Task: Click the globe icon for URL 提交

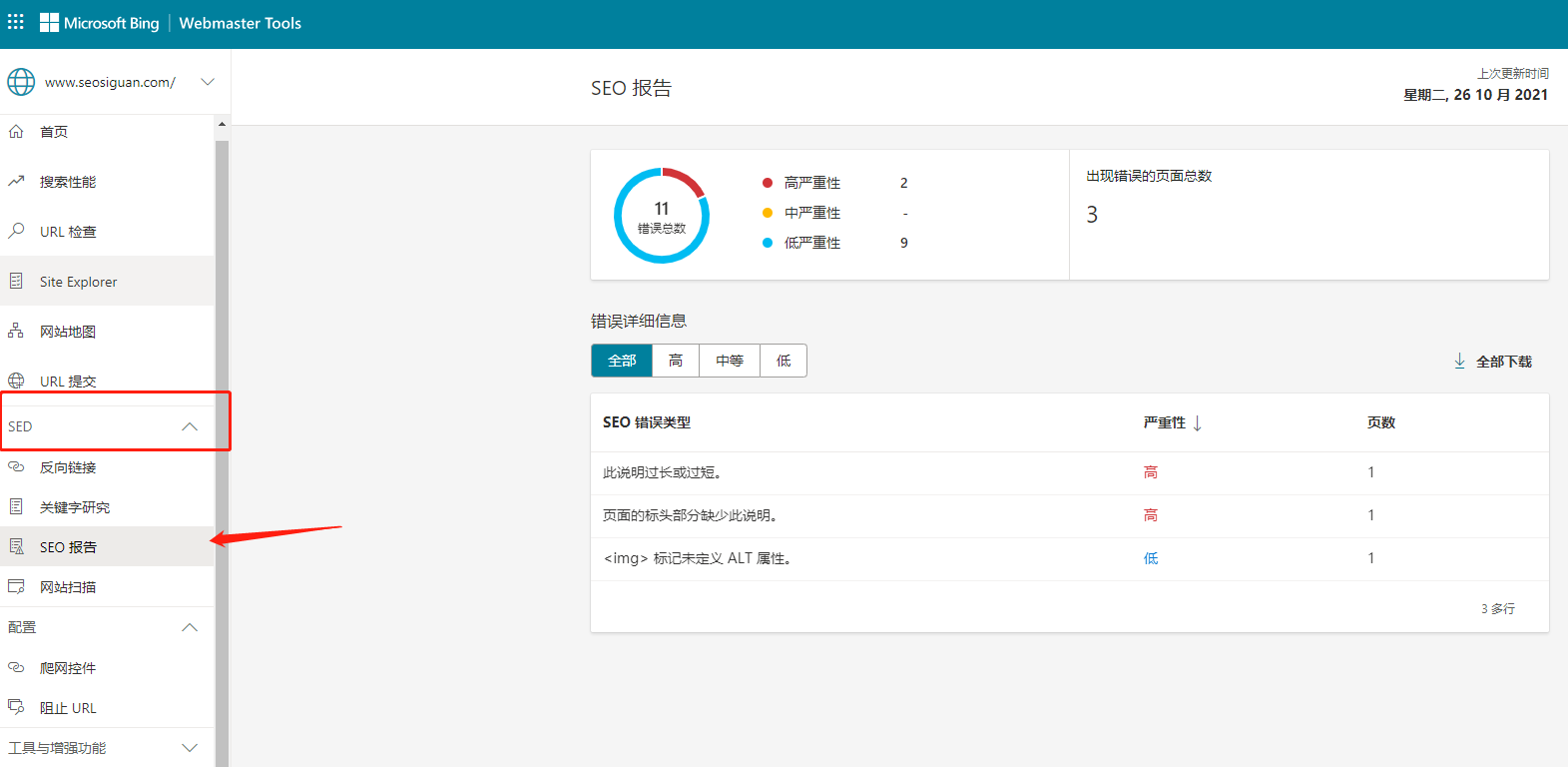Action: pyautogui.click(x=16, y=381)
